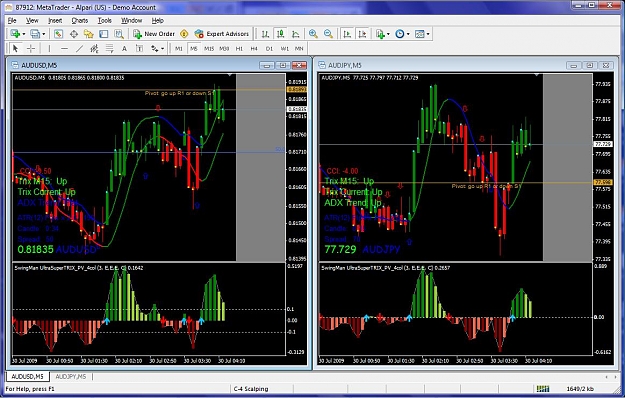Open the Templates dropdown arrow
The height and width of the screenshot is (398, 625).
428,34
